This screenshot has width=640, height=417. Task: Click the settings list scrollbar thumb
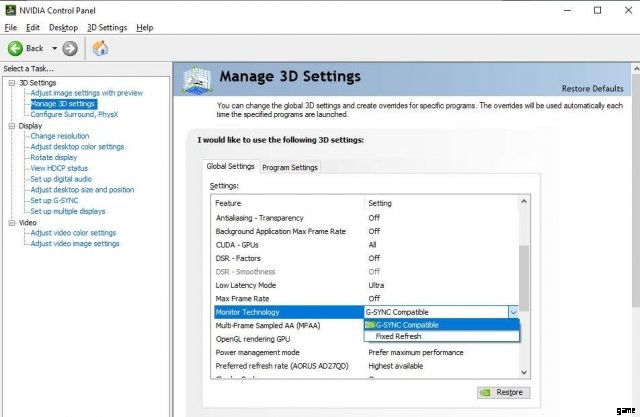pyautogui.click(x=524, y=278)
